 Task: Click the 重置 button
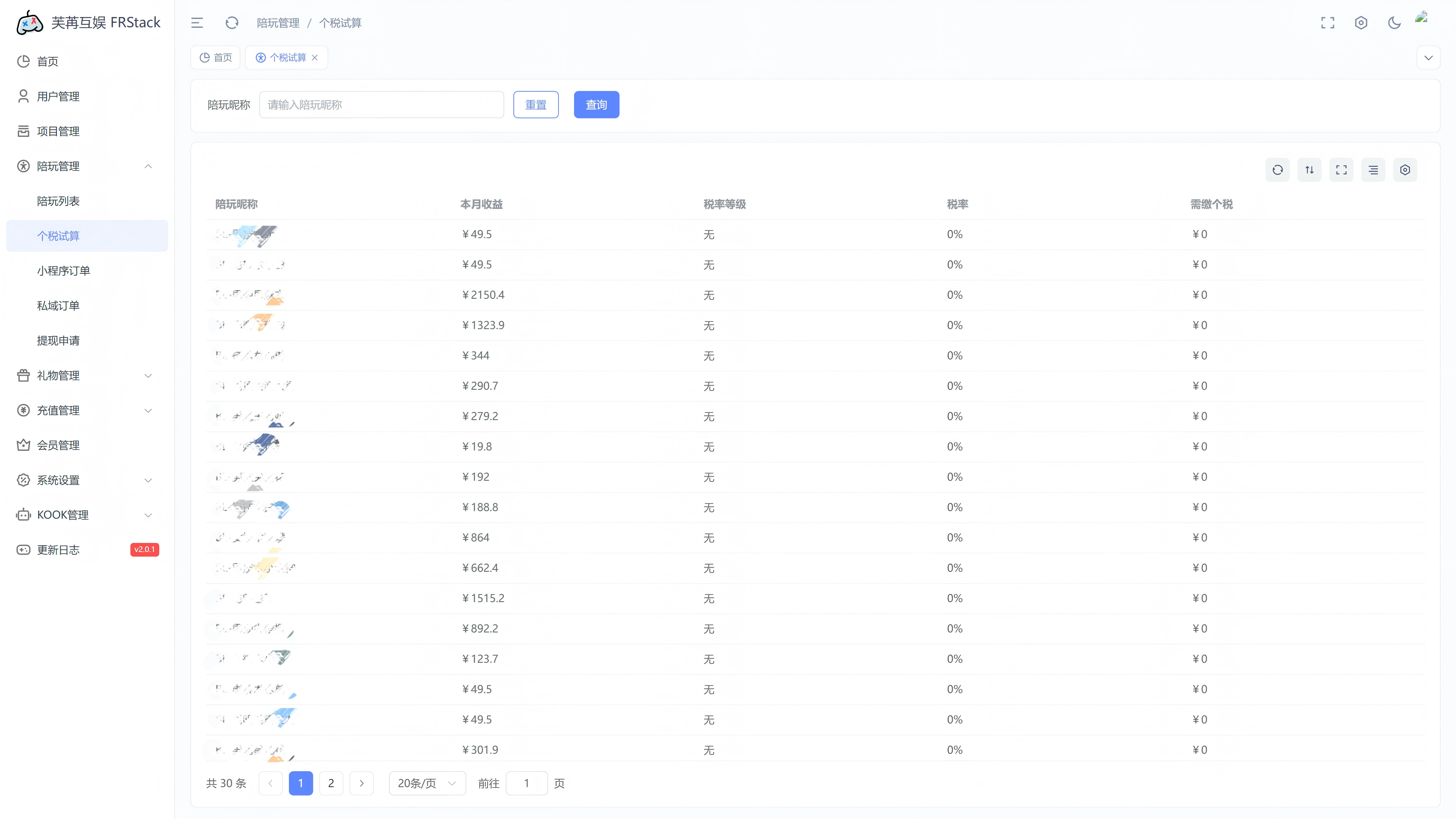click(x=535, y=105)
